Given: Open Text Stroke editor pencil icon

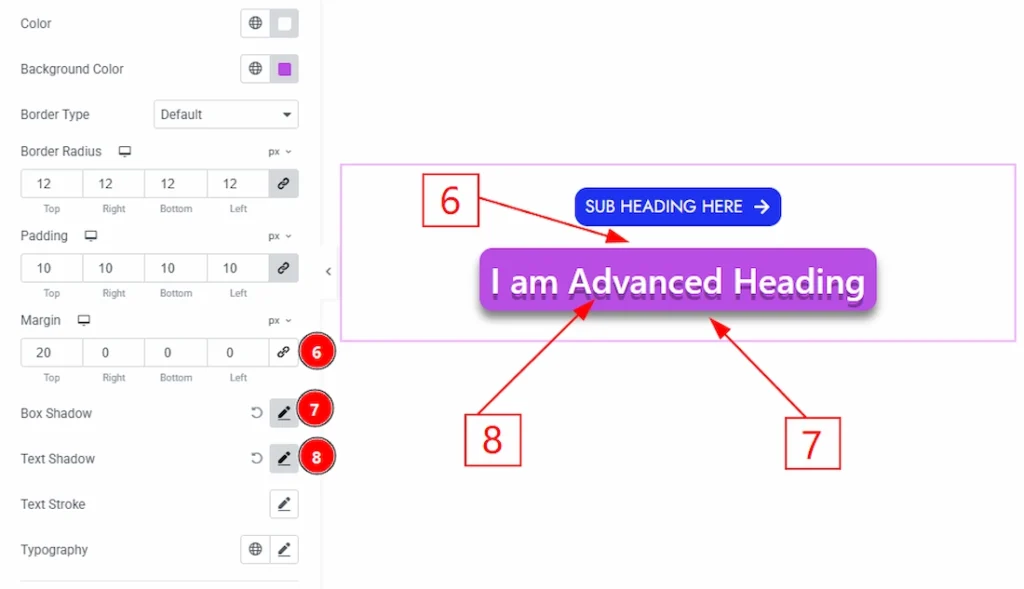Looking at the screenshot, I should click(284, 504).
